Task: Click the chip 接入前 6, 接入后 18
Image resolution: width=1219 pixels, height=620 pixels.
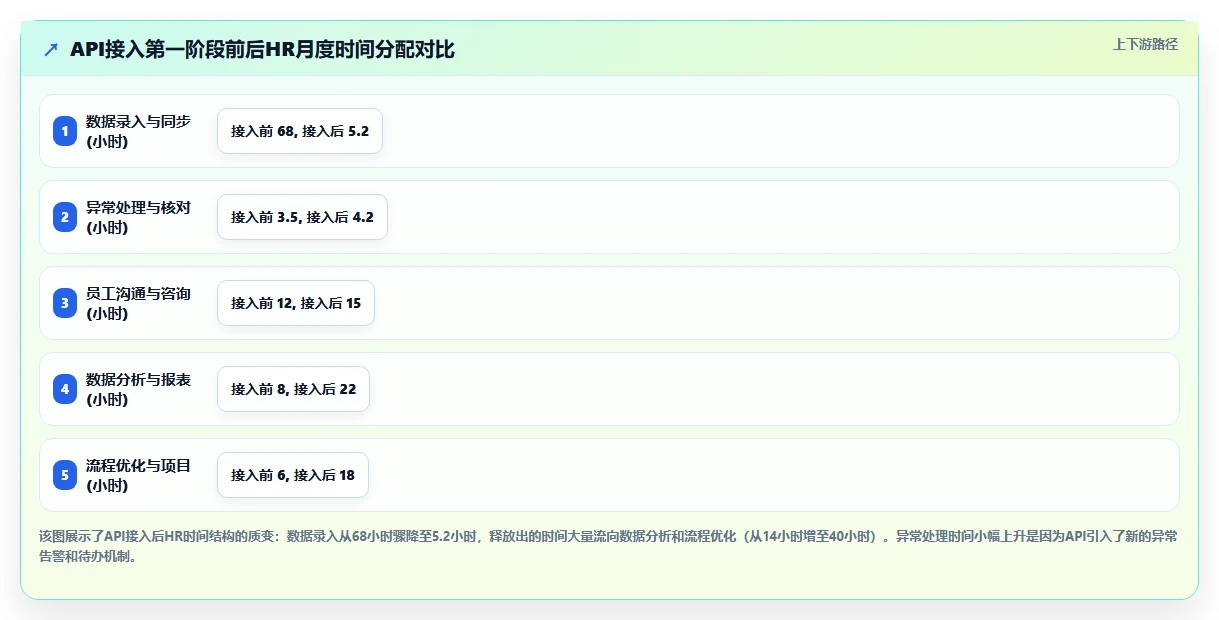Action: tap(293, 475)
